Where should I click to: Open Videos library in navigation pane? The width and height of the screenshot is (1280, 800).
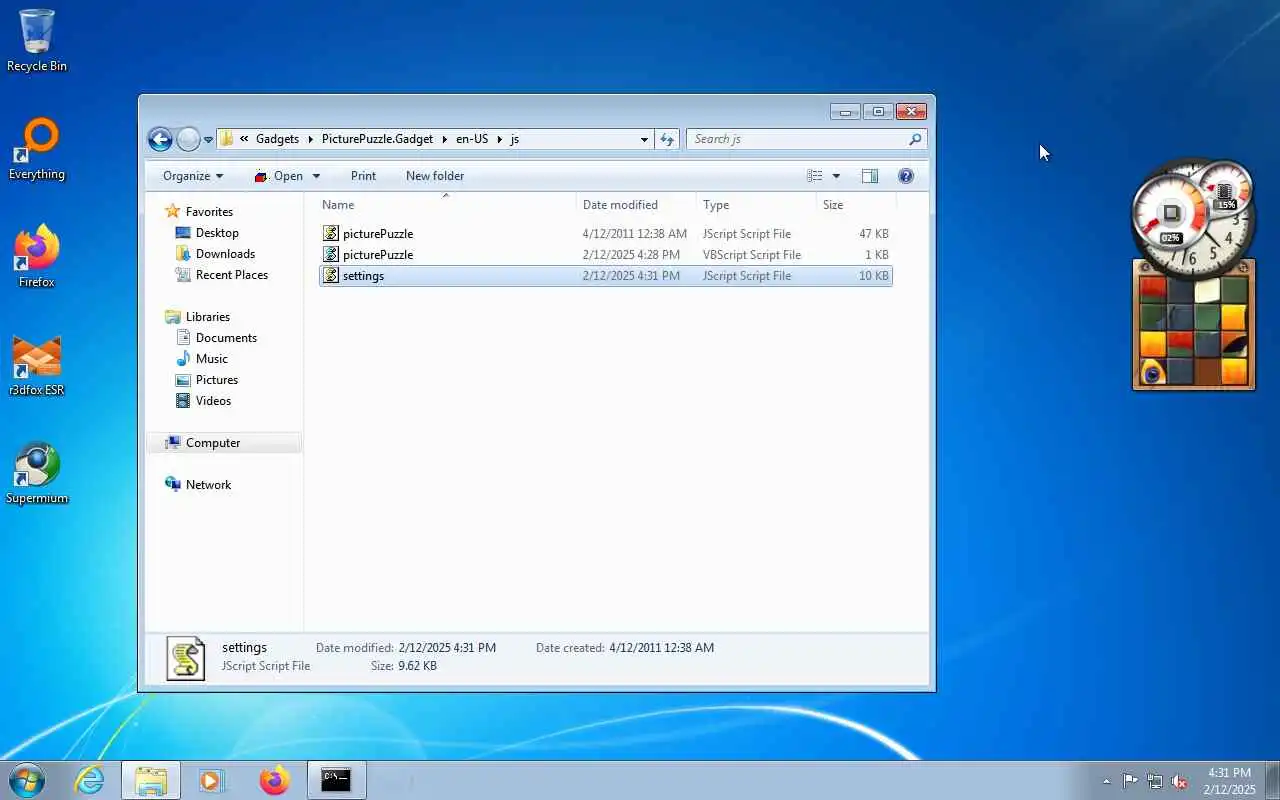coord(213,400)
